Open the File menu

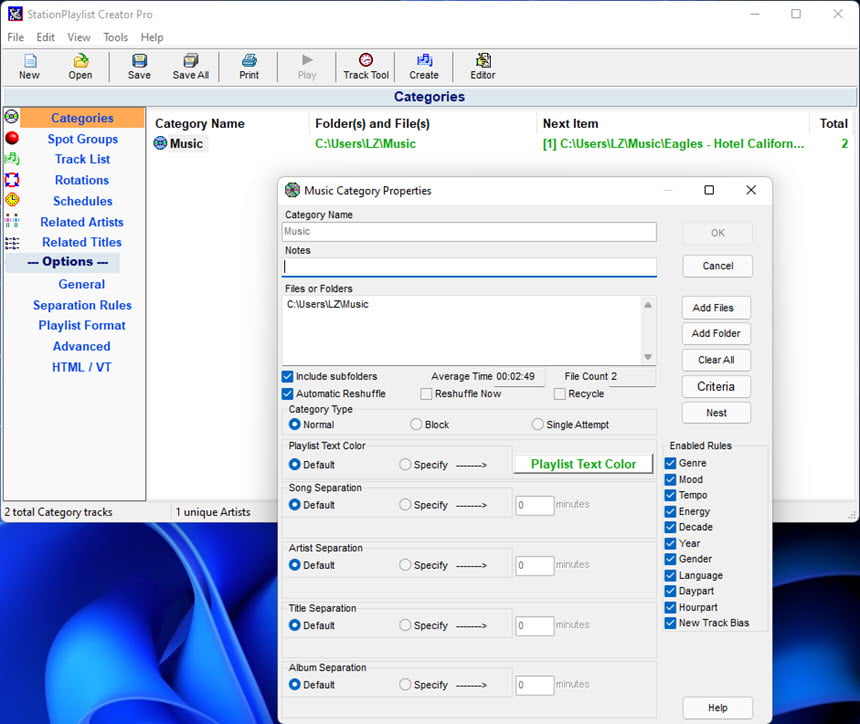(x=15, y=37)
